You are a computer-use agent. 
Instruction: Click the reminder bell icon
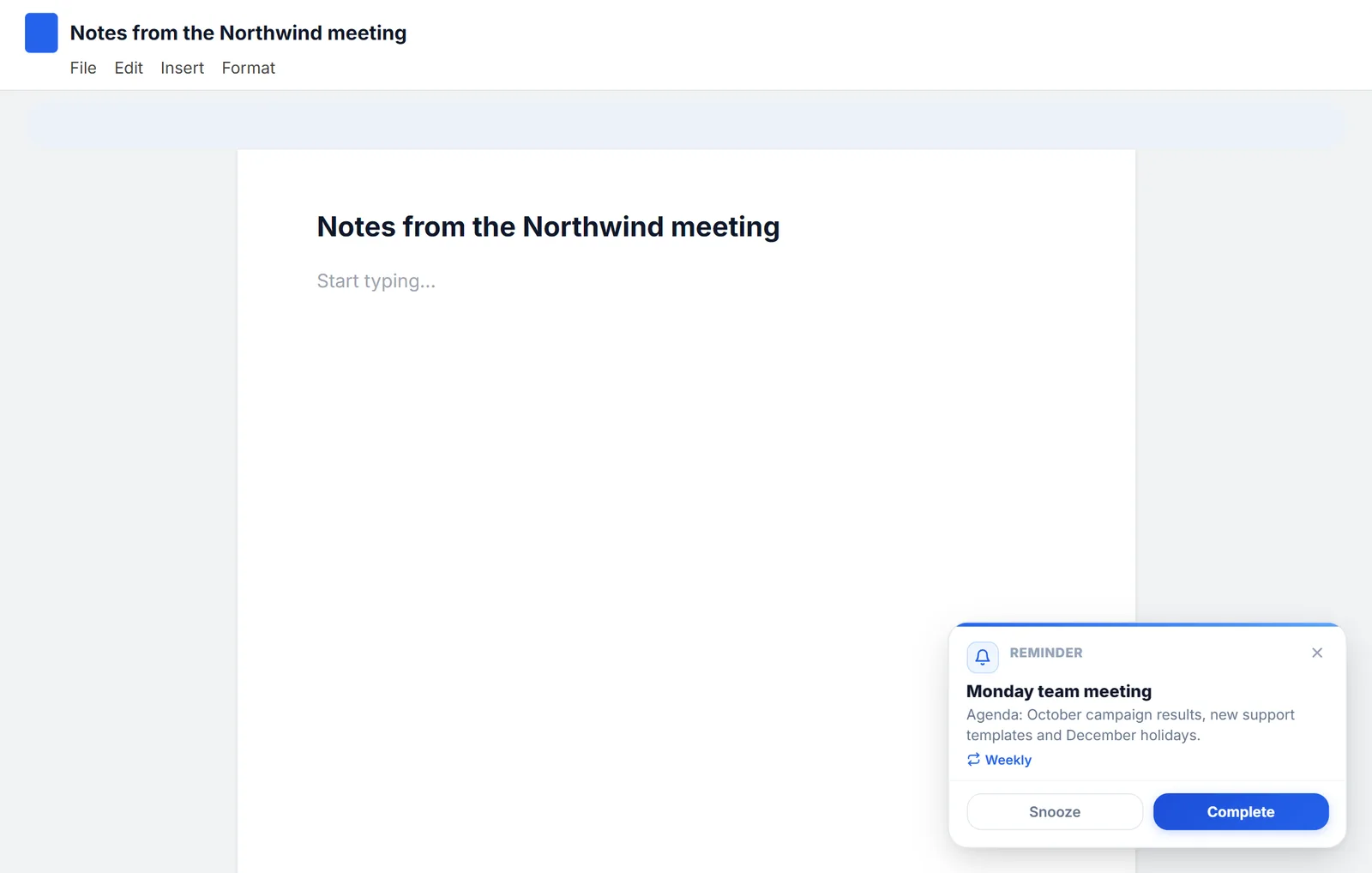[983, 657]
